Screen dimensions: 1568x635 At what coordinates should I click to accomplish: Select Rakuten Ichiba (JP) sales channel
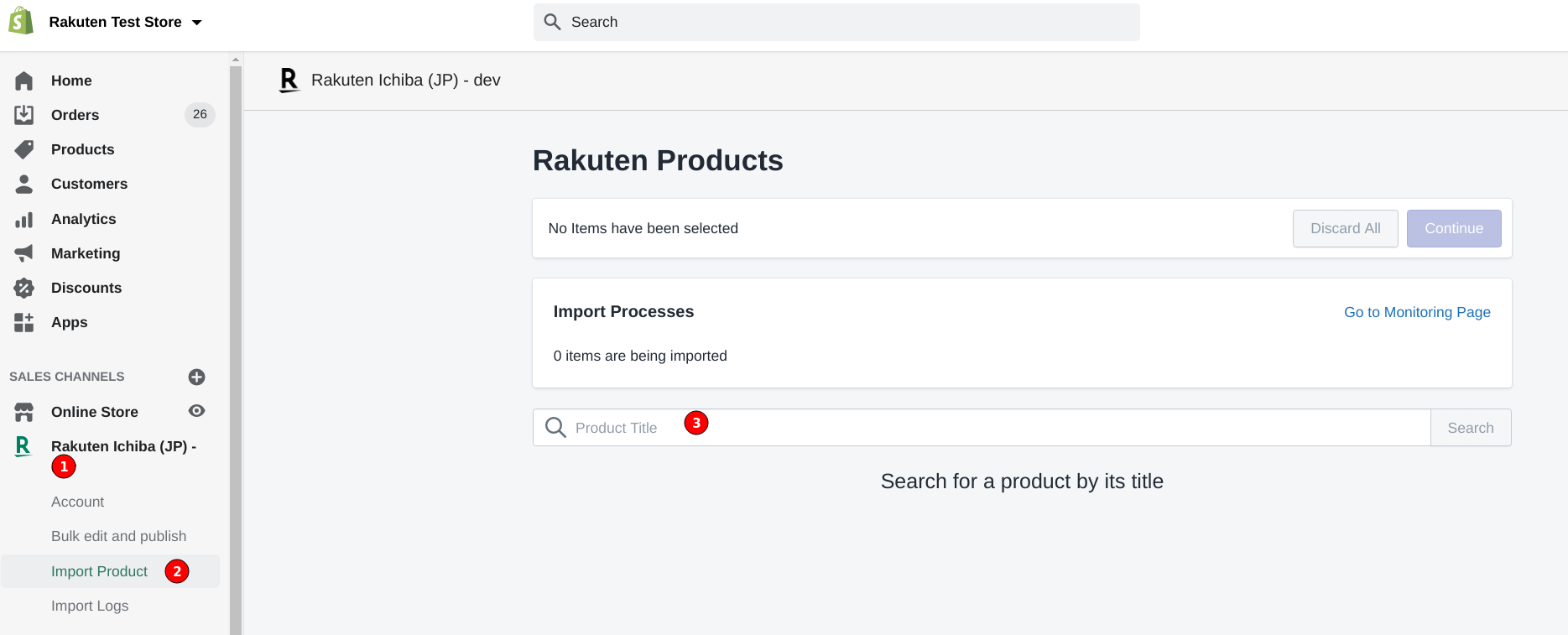(123, 446)
